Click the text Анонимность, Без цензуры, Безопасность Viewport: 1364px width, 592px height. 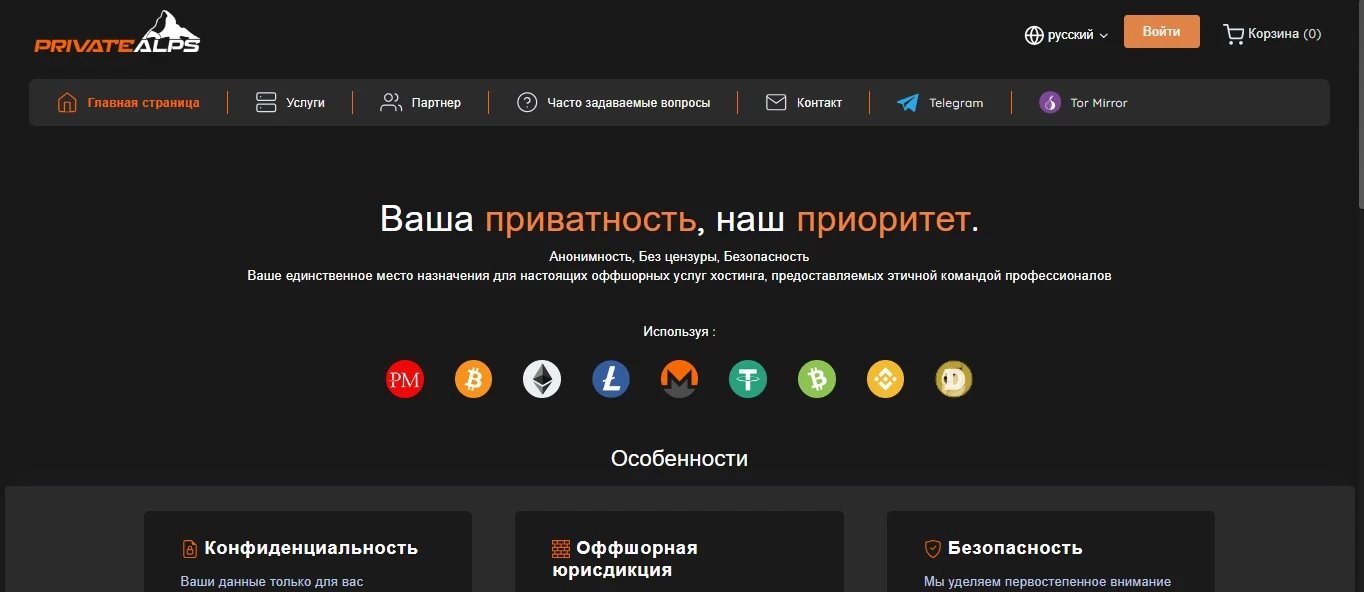[679, 257]
